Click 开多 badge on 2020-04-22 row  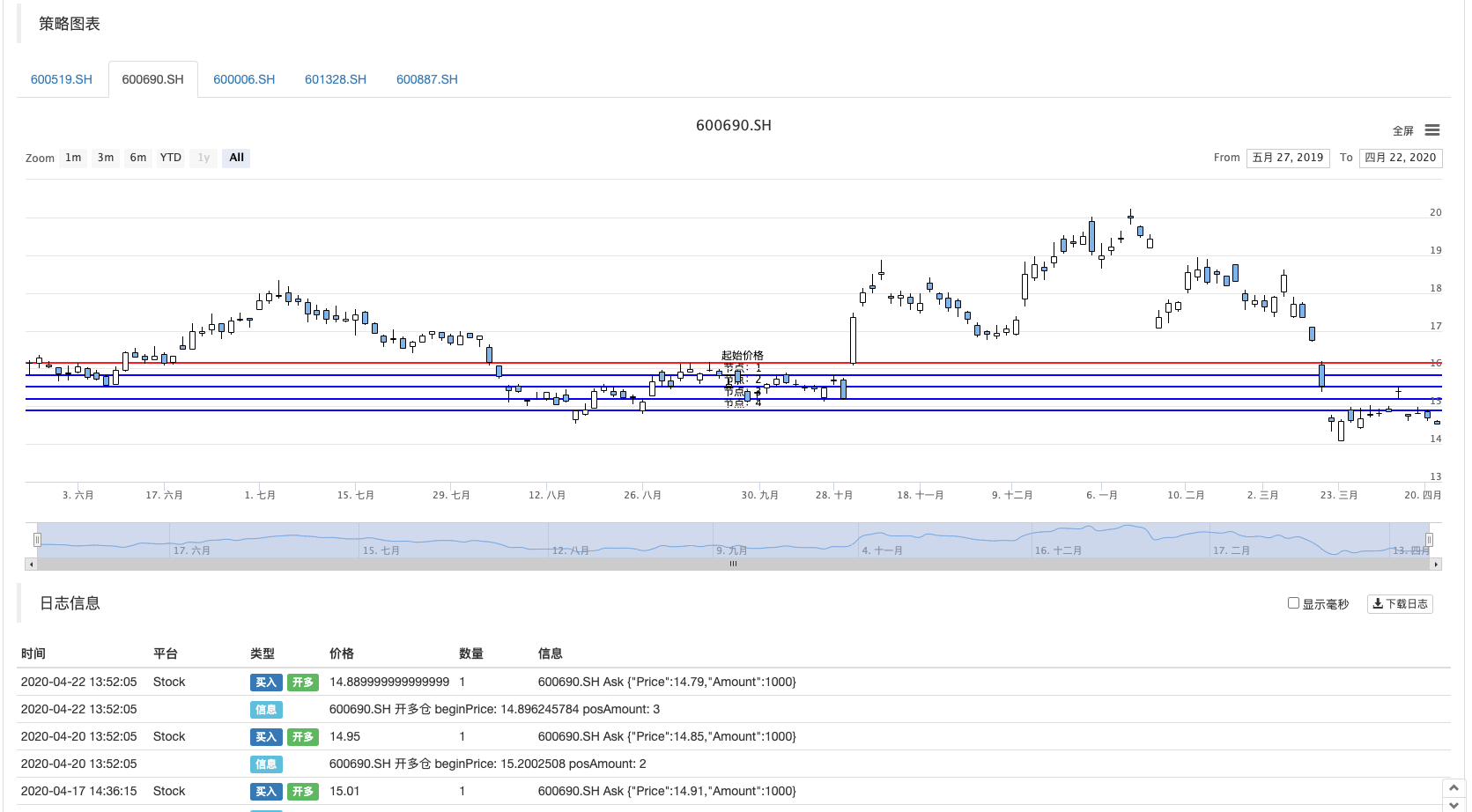click(x=303, y=683)
